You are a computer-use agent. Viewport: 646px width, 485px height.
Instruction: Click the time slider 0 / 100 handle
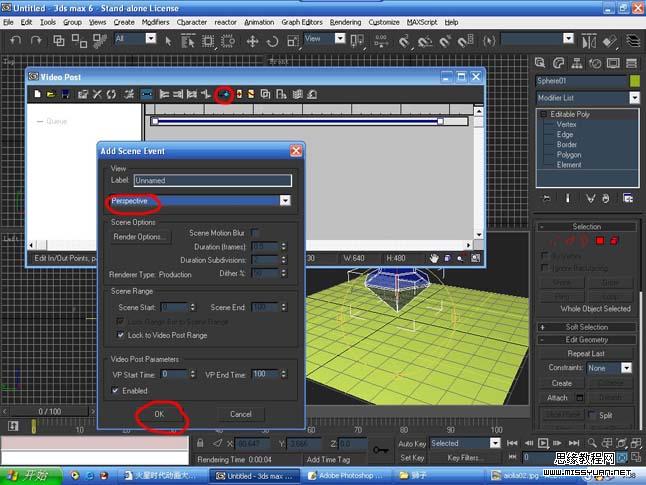(x=50, y=411)
